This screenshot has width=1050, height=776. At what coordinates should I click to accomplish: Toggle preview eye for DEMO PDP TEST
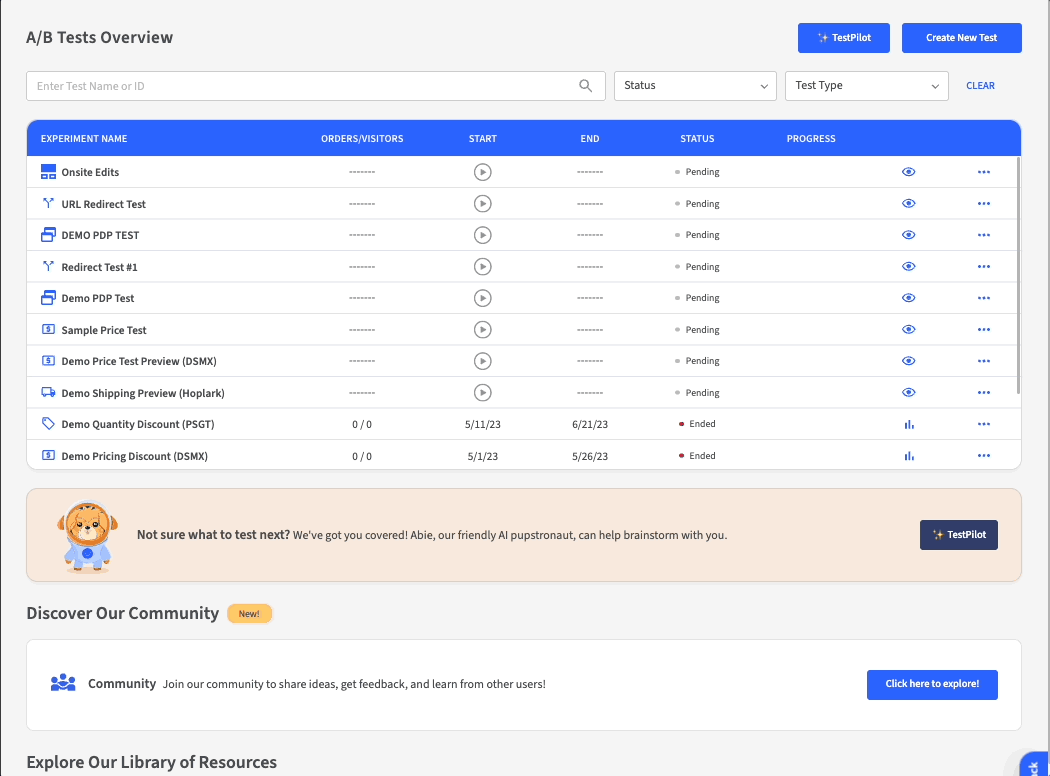909,235
